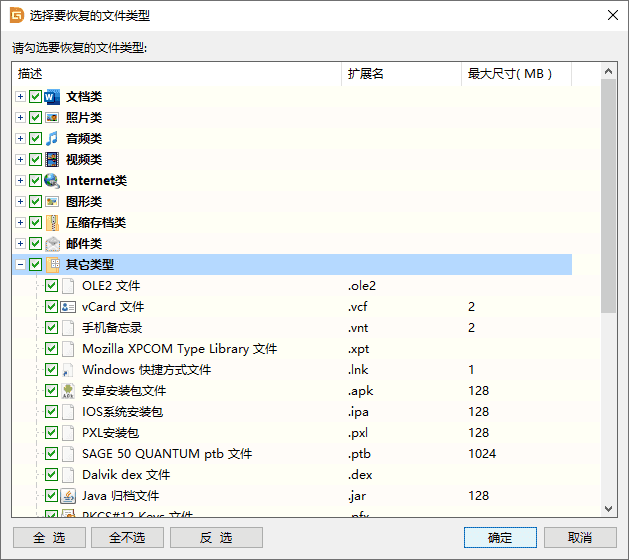Expand the 邮件类 category
This screenshot has width=629, height=560.
coord(20,243)
